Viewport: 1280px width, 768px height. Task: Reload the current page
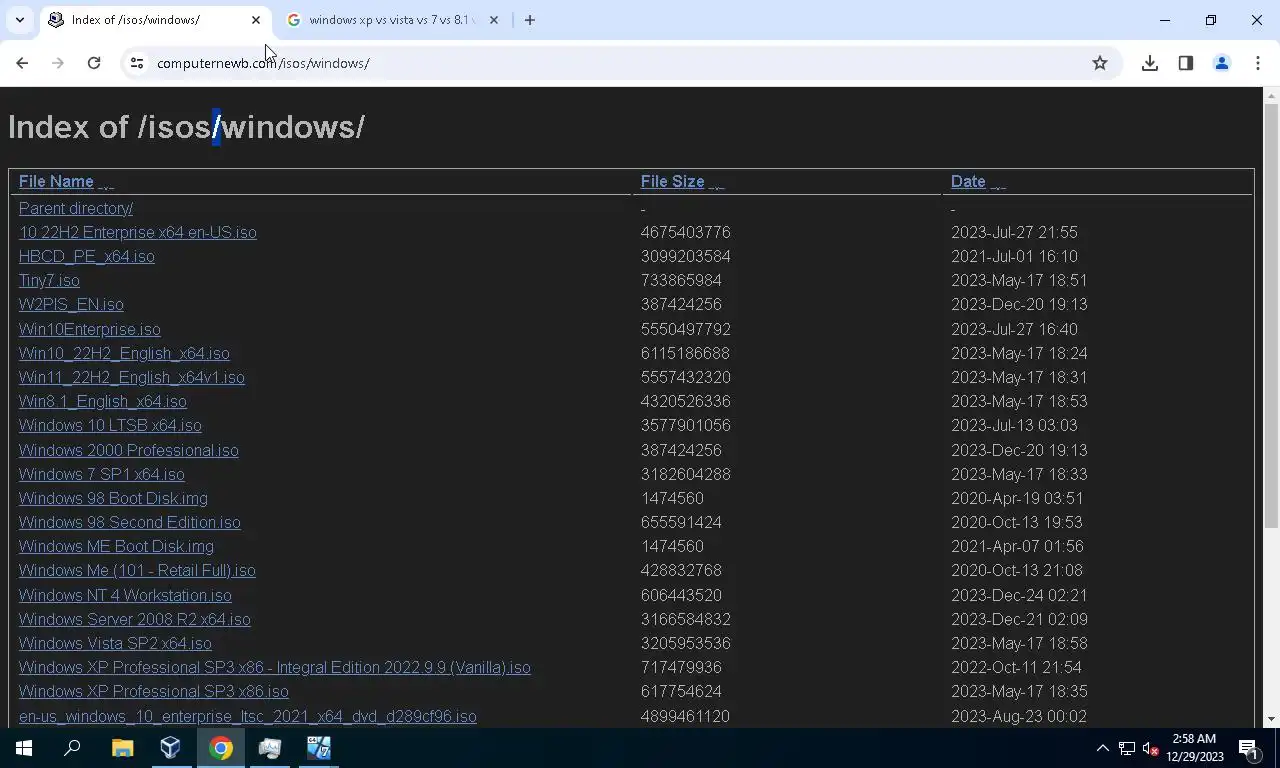pyautogui.click(x=94, y=63)
